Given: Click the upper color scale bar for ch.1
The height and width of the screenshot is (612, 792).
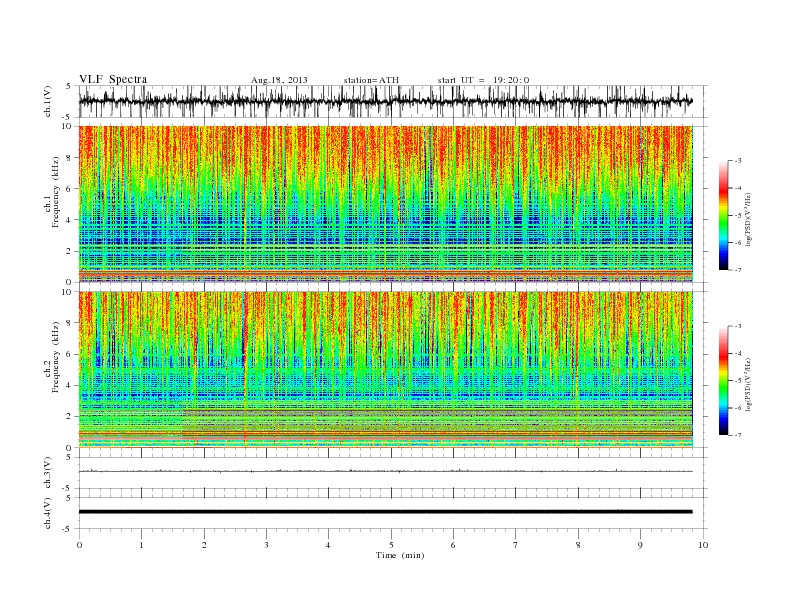Looking at the screenshot, I should click(x=723, y=215).
